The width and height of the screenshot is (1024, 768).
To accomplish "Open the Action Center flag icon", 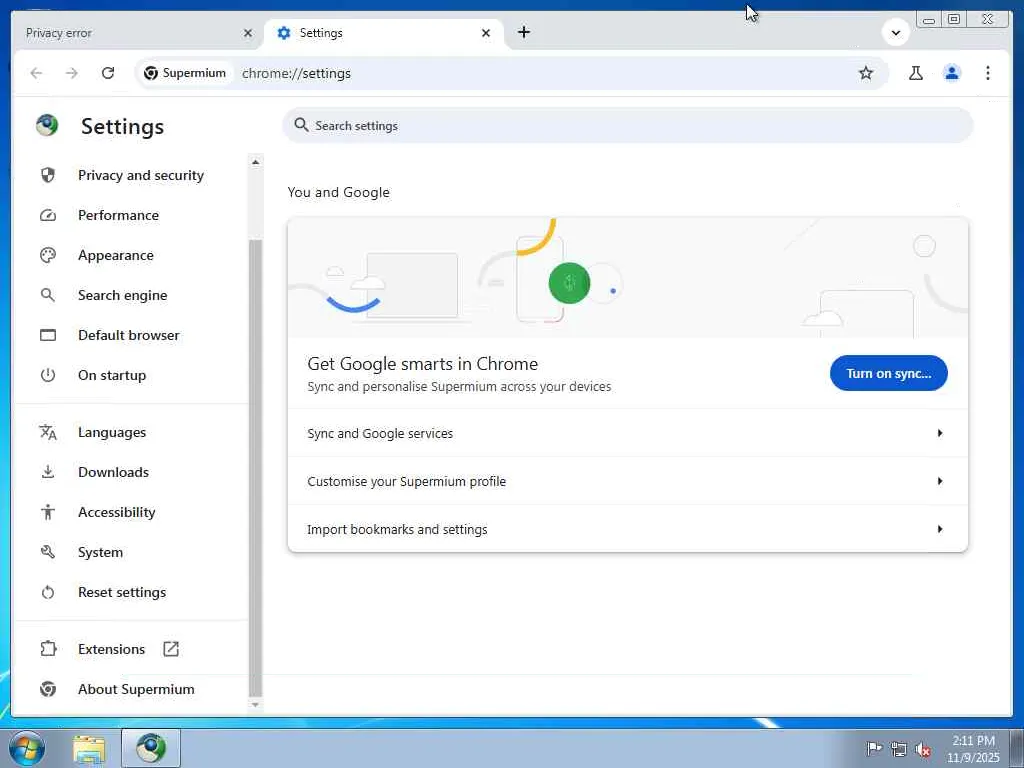I will [874, 750].
